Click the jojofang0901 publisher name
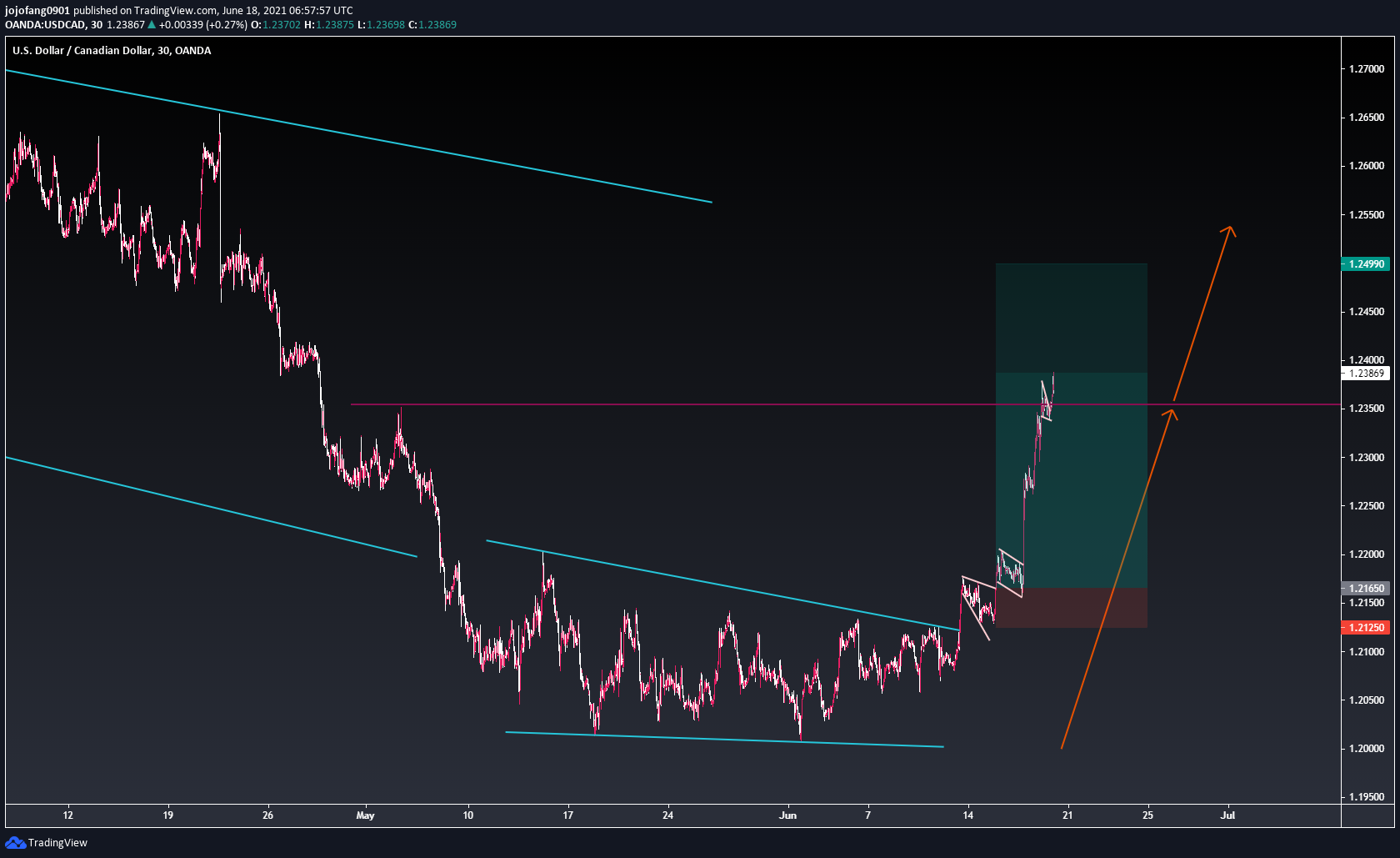This screenshot has width=1400, height=858. coord(37,11)
